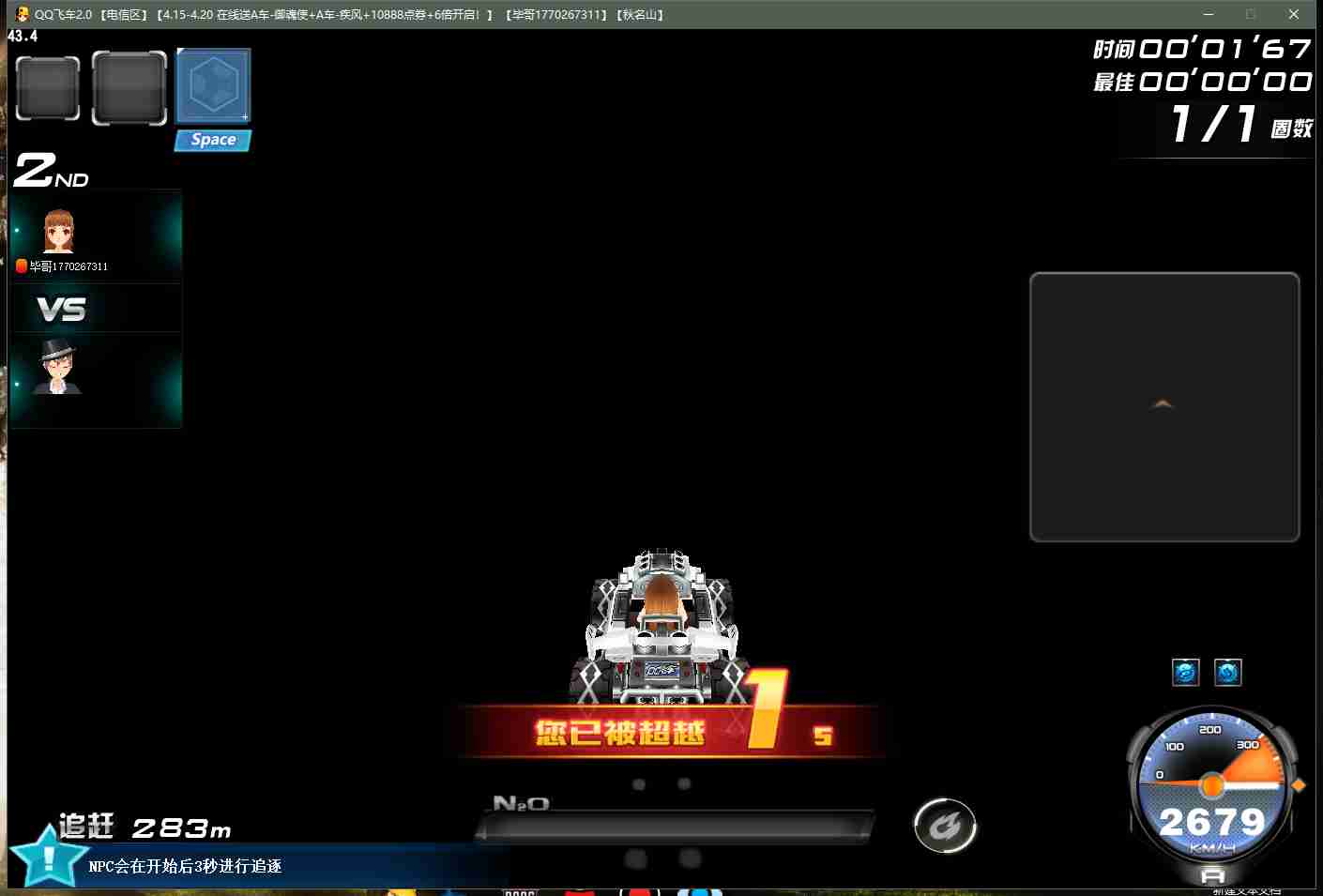Click the white kart in the center
The width and height of the screenshot is (1323, 896).
661,626
